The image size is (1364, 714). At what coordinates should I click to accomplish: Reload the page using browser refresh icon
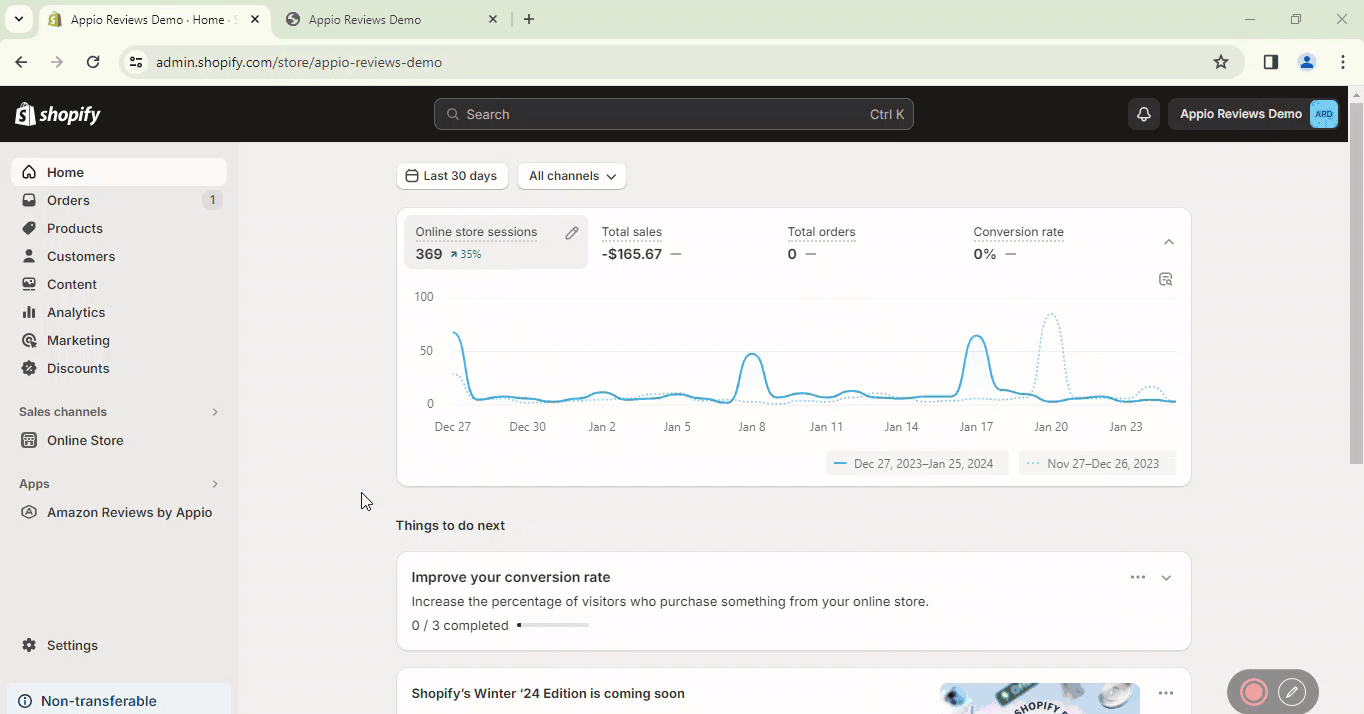coord(93,62)
